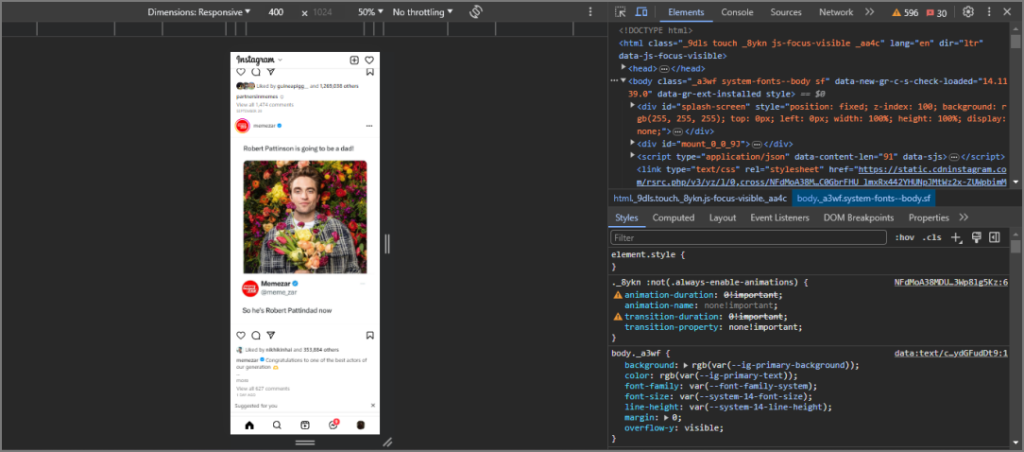Click View all 627 comments

point(263,389)
